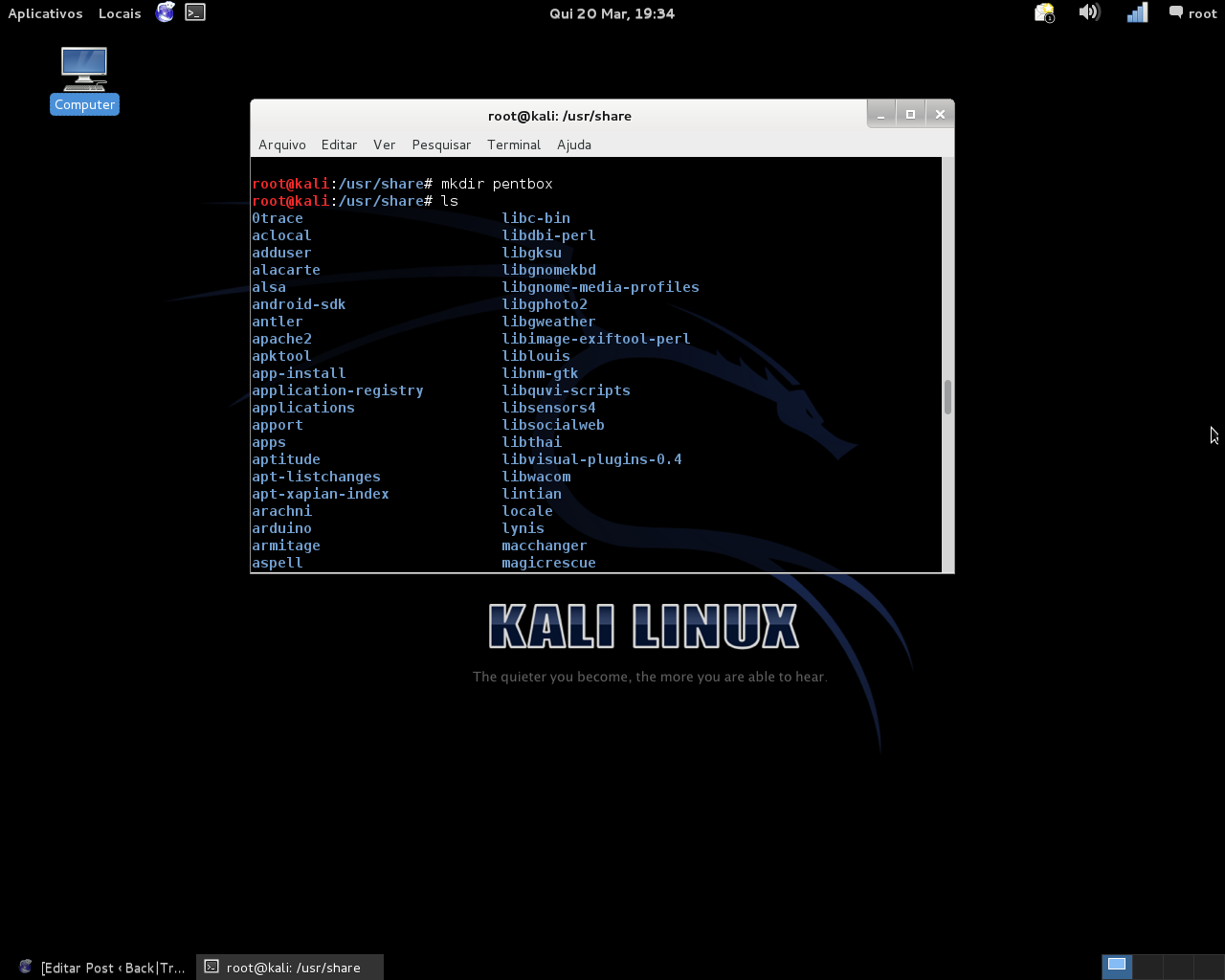Viewport: 1225px width, 980px height.
Task: Click the 'apache2' directory entry
Action: pyautogui.click(x=281, y=339)
